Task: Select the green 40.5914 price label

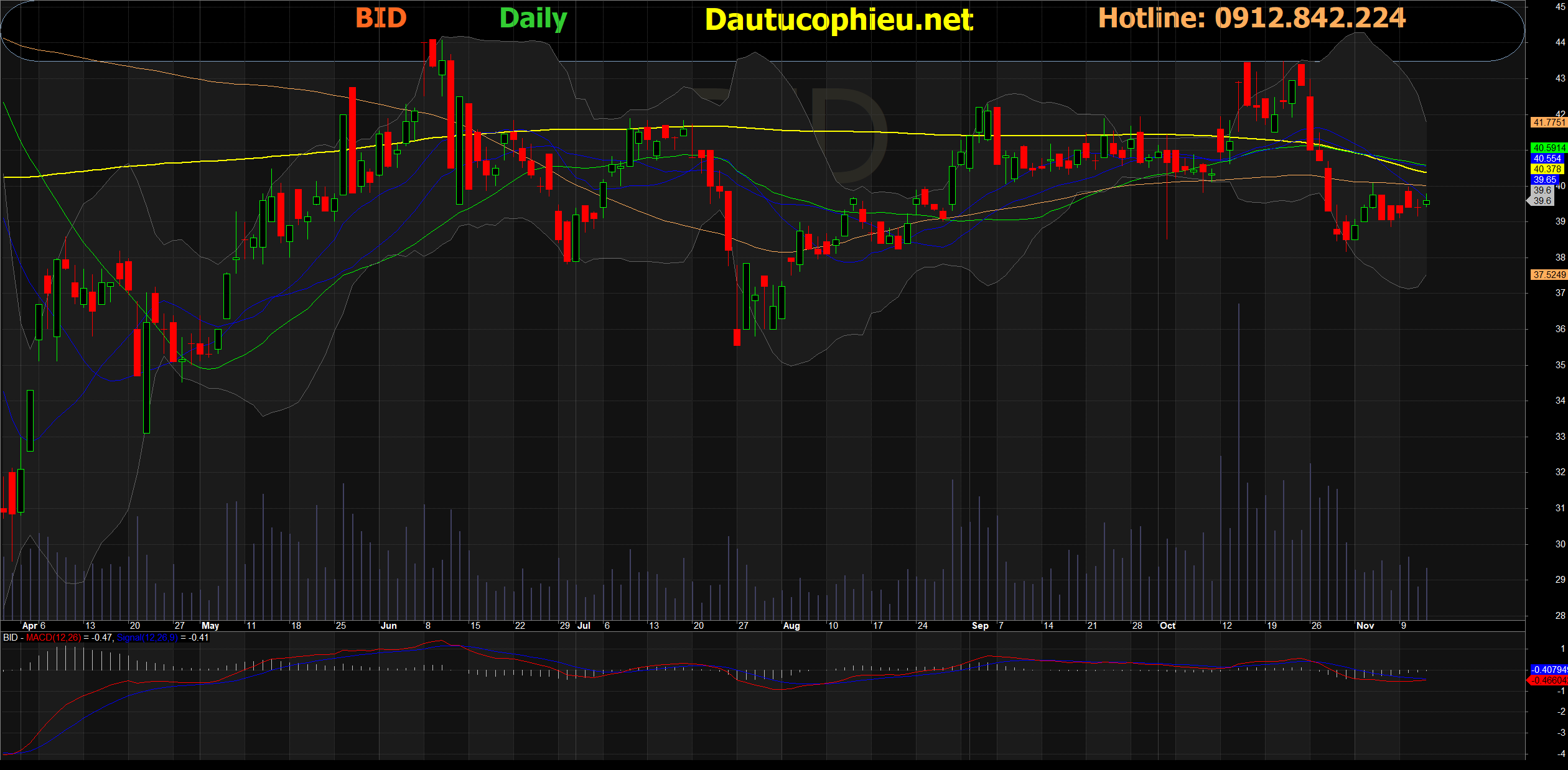Action: pos(1548,148)
